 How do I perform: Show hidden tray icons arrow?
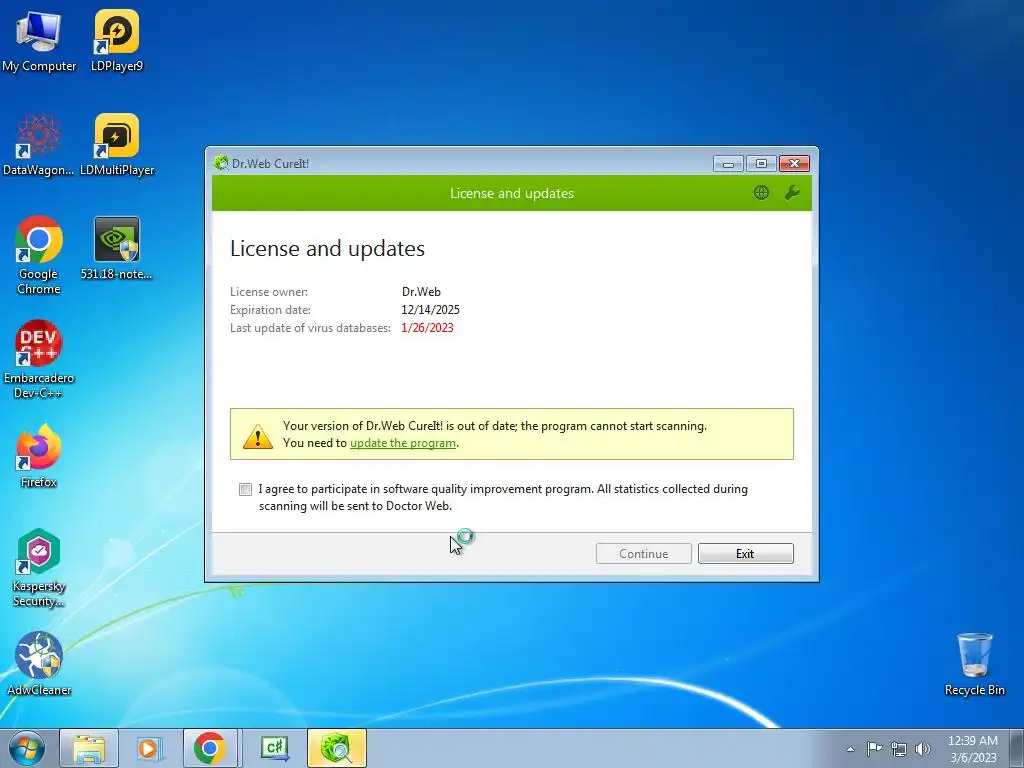click(850, 749)
